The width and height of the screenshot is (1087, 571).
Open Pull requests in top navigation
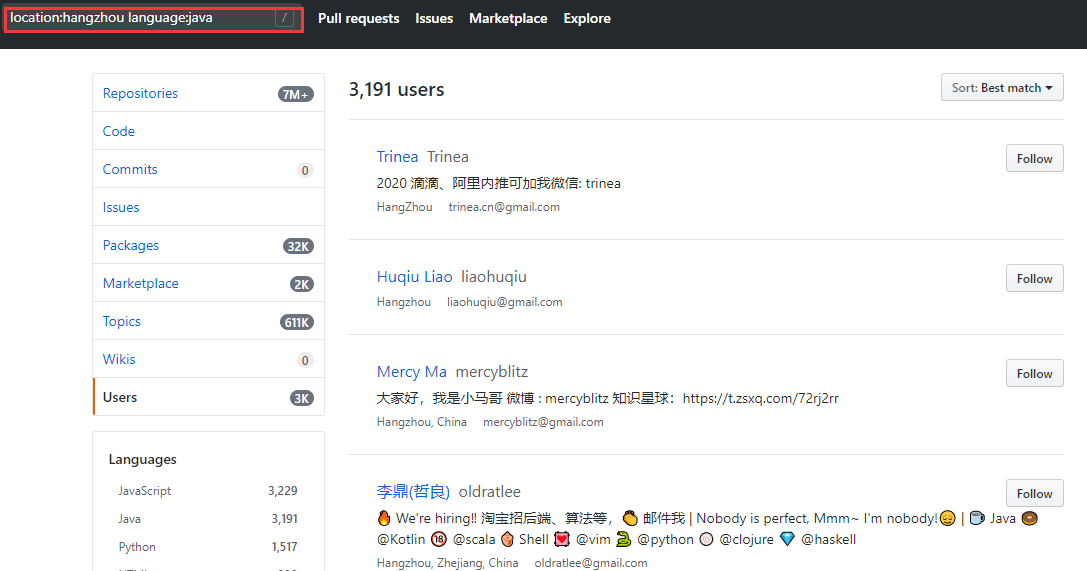(x=358, y=19)
